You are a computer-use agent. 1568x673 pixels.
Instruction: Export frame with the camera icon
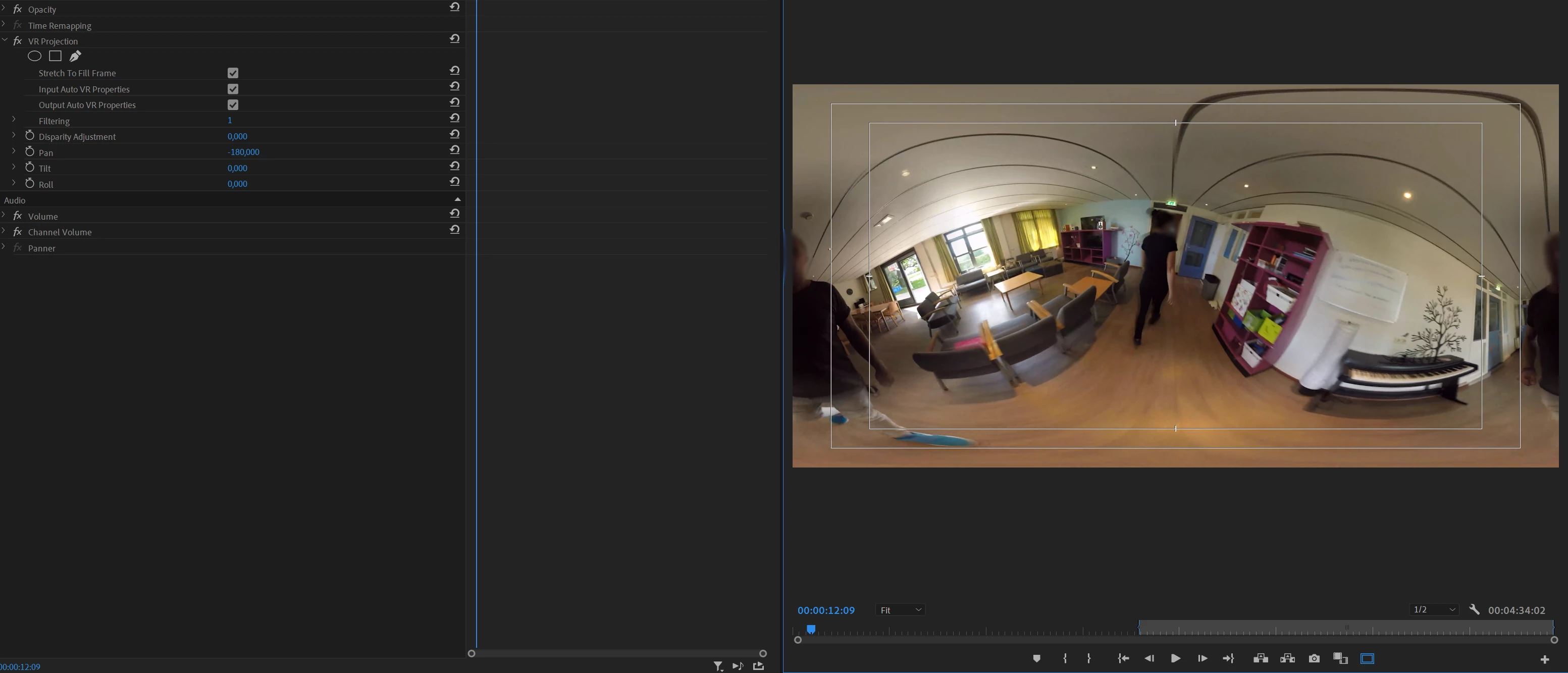click(1314, 658)
